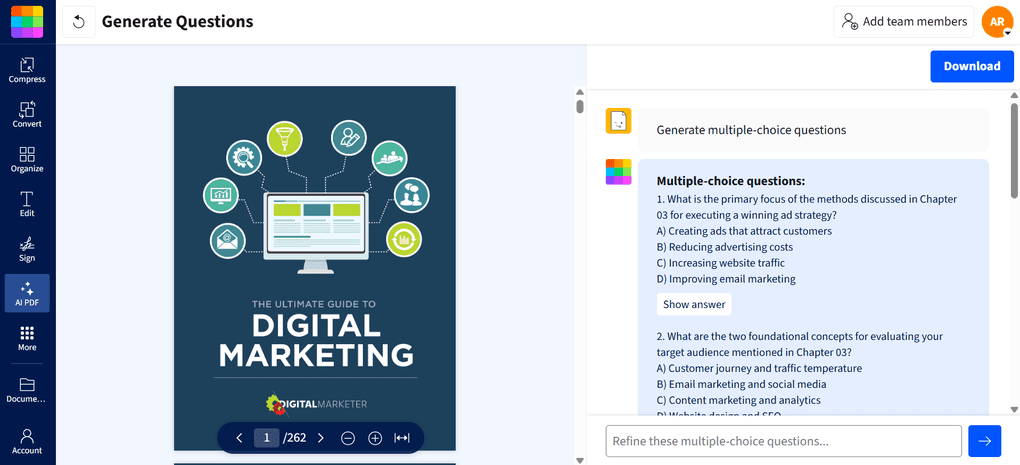Viewport: 1020px width, 465px height.
Task: Select the Edit text tool
Action: coord(27,204)
